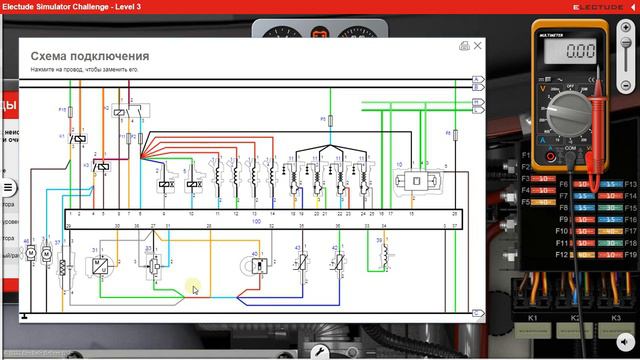Print the wiring diagram

click(x=464, y=46)
